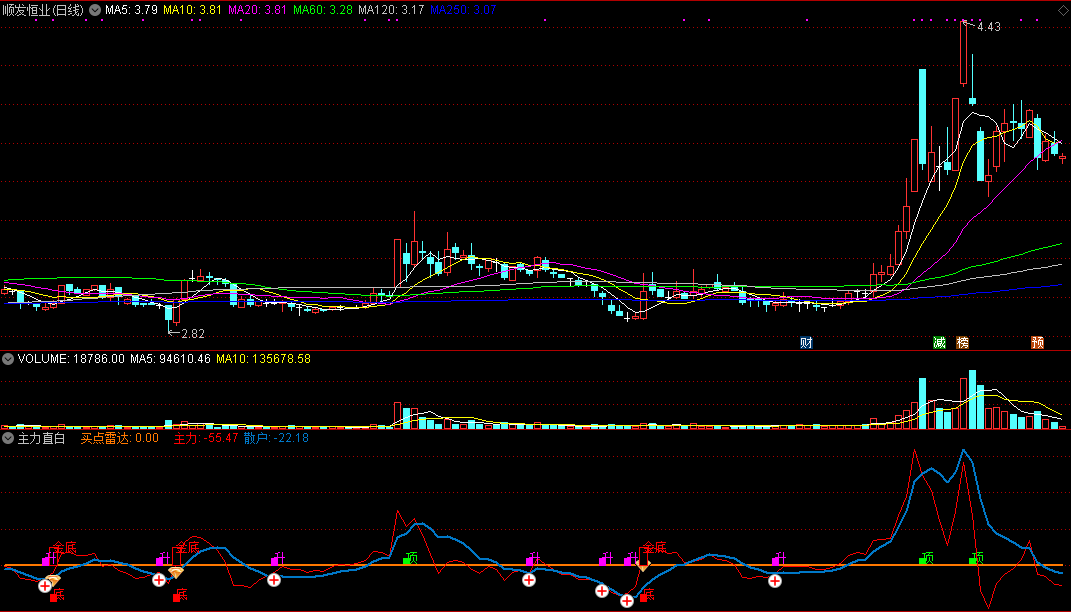This screenshot has width=1071, height=612.
Task: Click the volume MA10: 135678.58 label
Action: pos(263,359)
